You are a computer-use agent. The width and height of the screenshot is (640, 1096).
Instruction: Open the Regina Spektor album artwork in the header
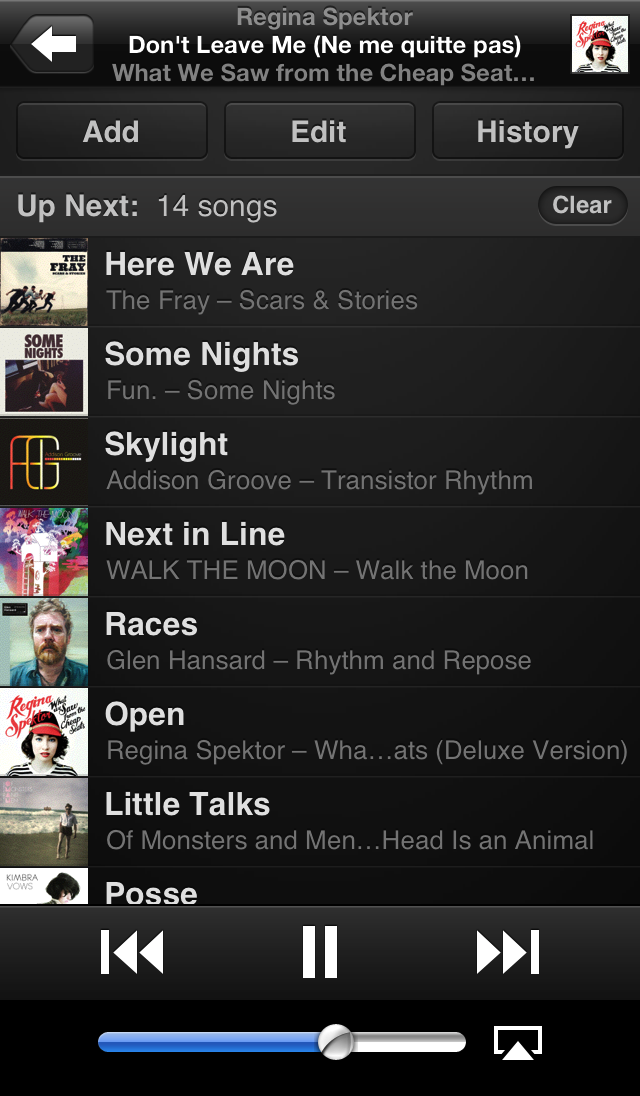pos(595,44)
